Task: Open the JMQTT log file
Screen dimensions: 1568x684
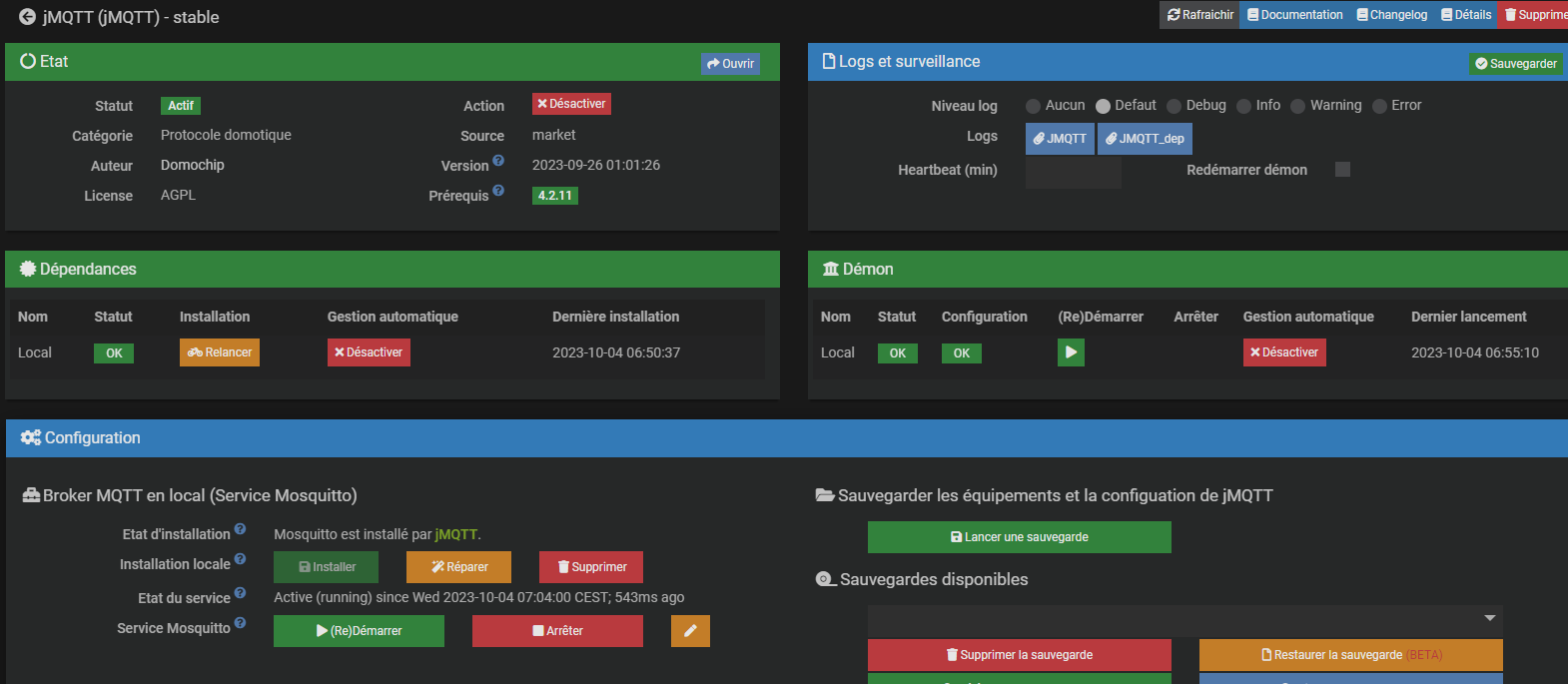Action: click(1060, 139)
